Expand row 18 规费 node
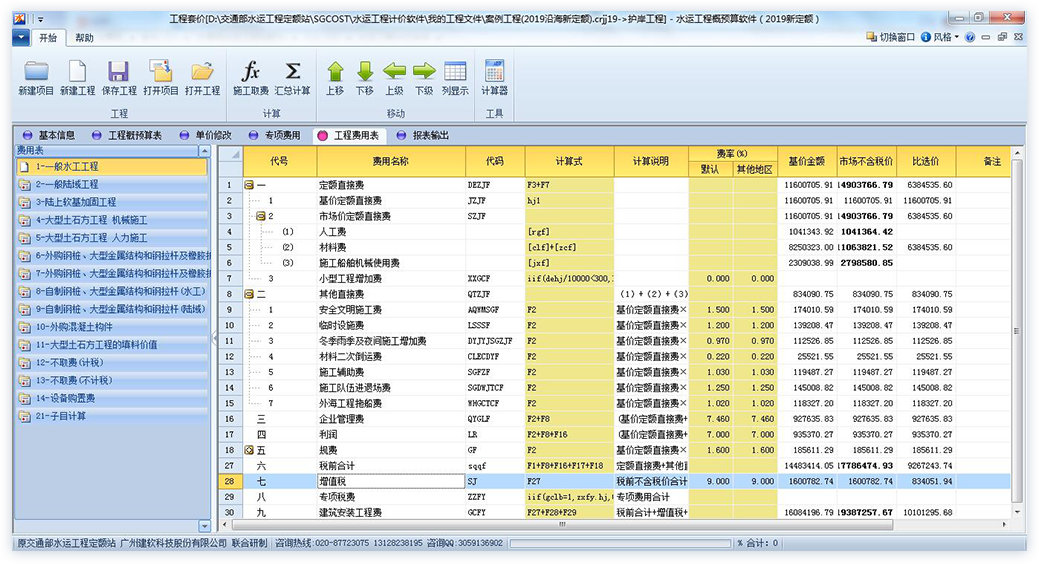Viewport: 1039px width, 564px height. 249,450
